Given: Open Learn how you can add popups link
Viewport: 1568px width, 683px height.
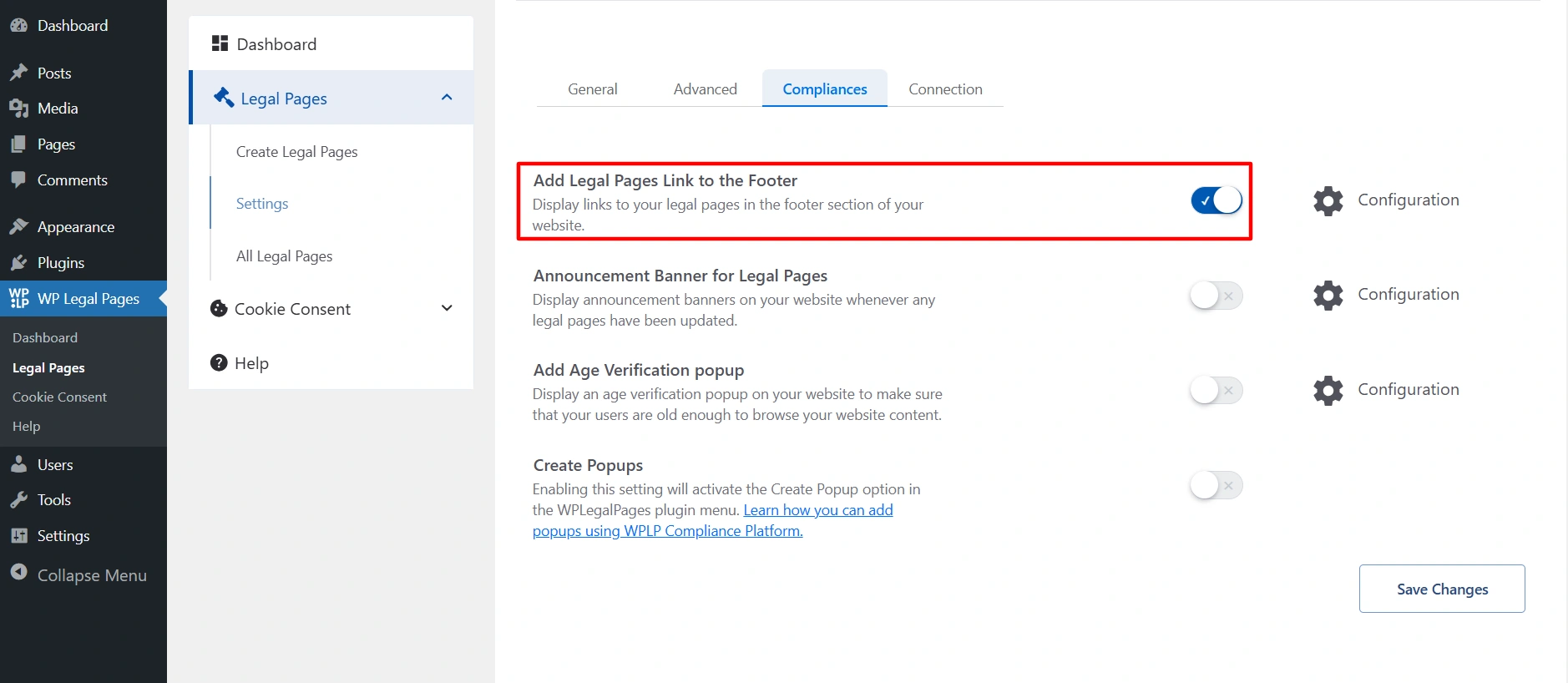Looking at the screenshot, I should tap(713, 520).
